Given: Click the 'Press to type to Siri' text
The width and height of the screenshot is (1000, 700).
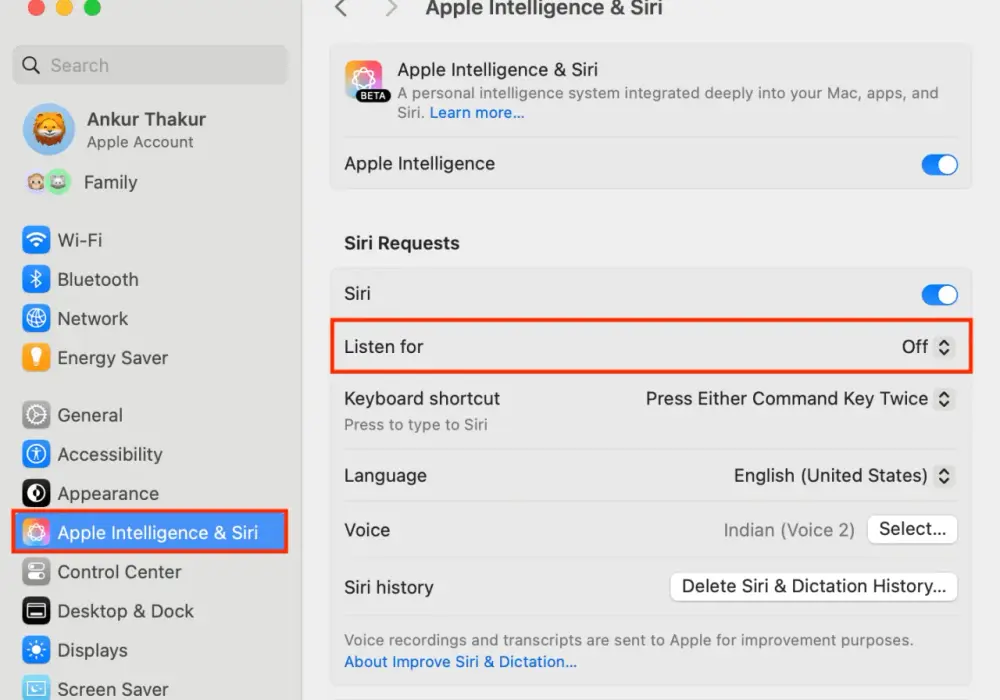Looking at the screenshot, I should [416, 425].
